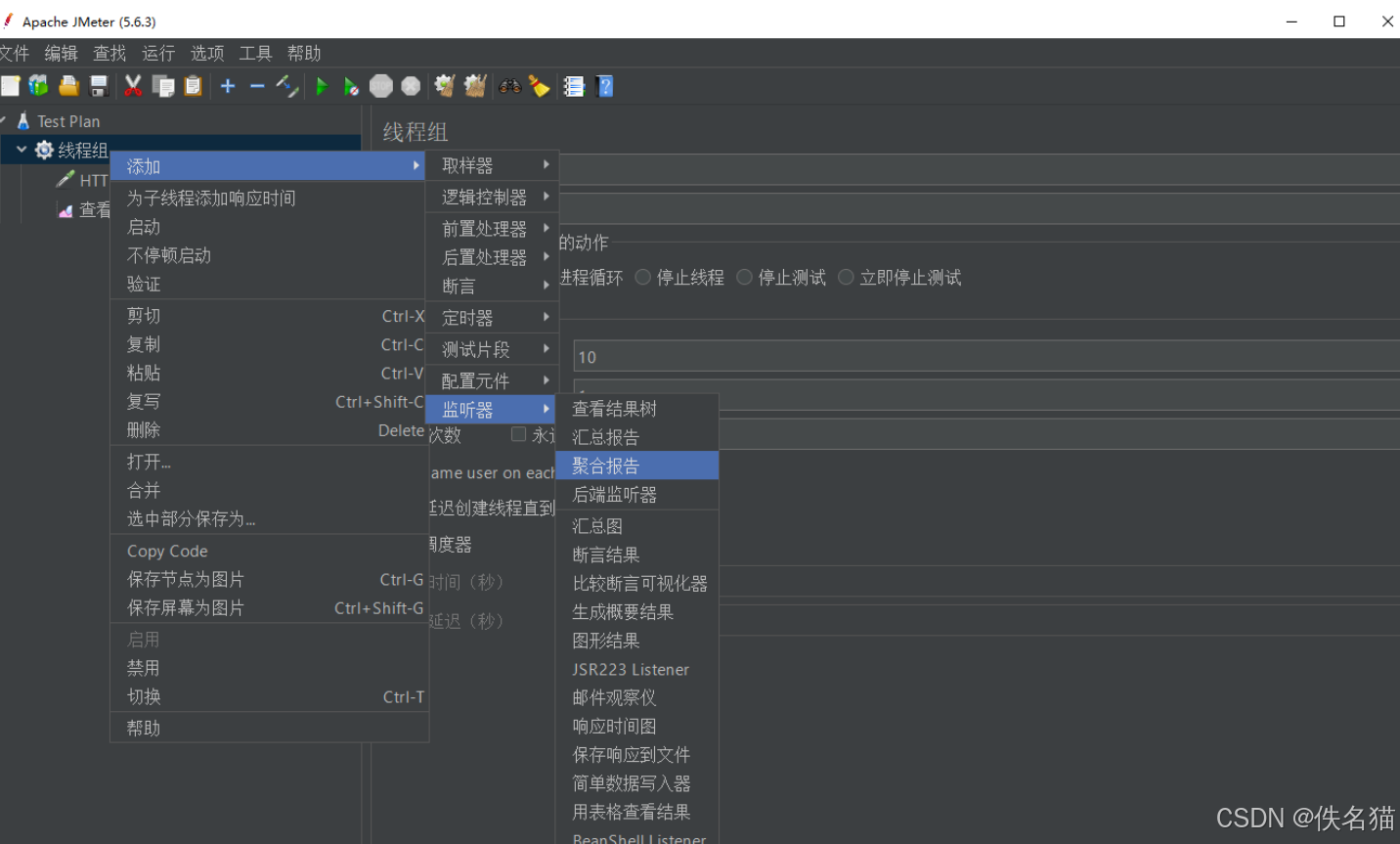Choose 汇总图 listener
1400x844 pixels.
636,525
